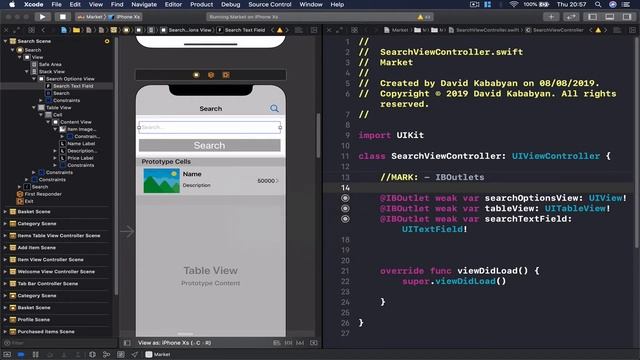The height and width of the screenshot is (360, 640).
Task: Expand Purchased Items Scene
Action: click(5, 331)
